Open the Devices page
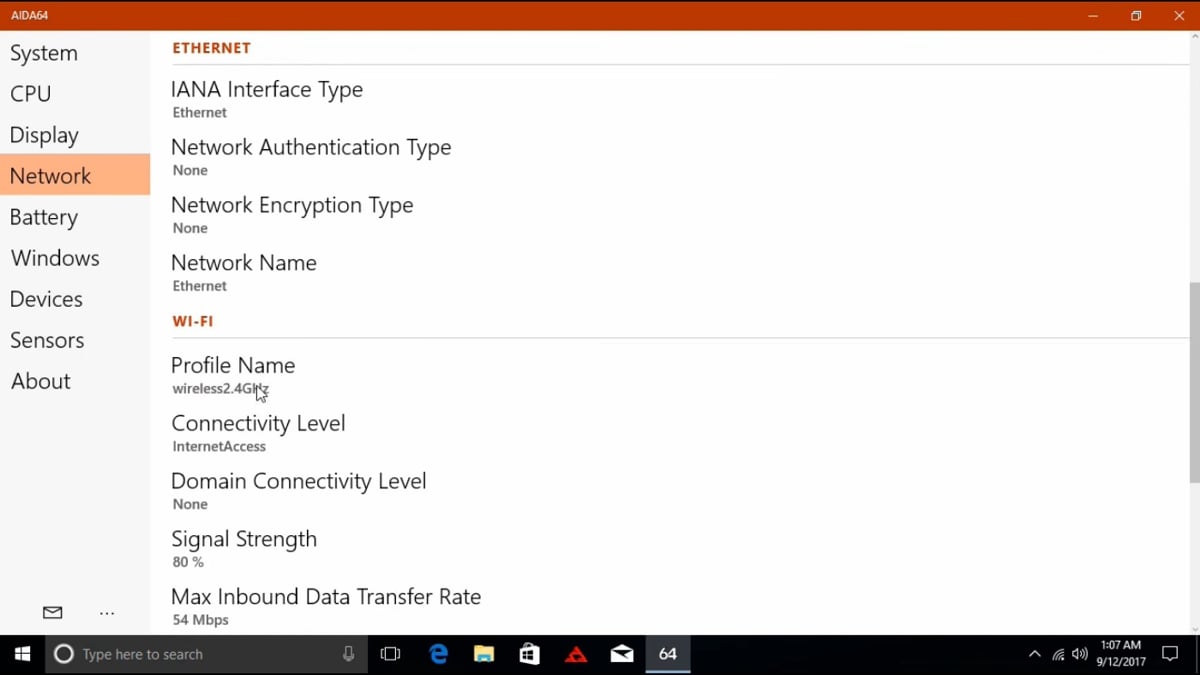1200x675 pixels. tap(75, 299)
